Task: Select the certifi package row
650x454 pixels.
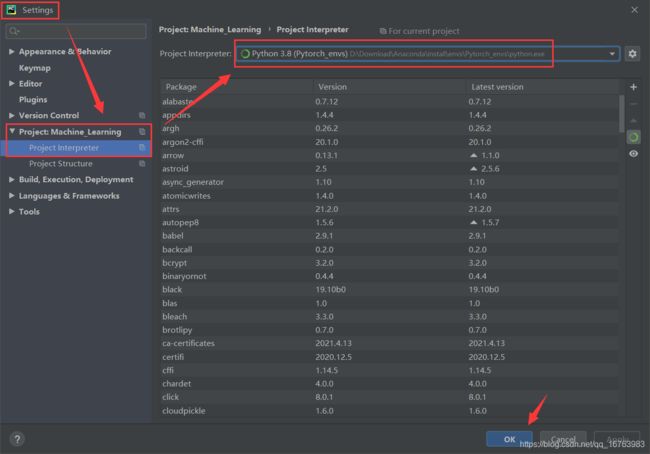Action: pyautogui.click(x=390, y=357)
